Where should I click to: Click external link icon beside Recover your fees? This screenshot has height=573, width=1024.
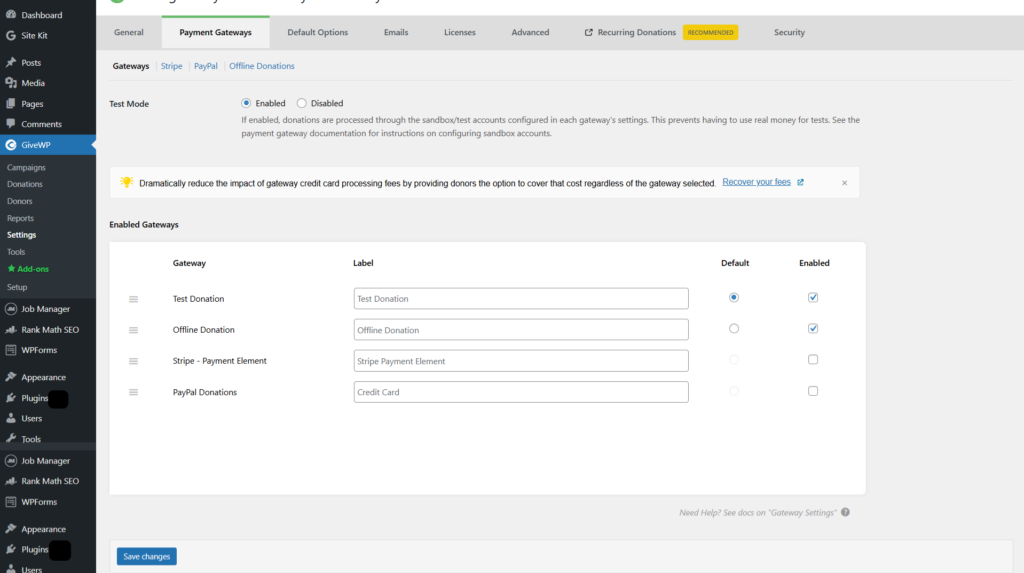800,182
